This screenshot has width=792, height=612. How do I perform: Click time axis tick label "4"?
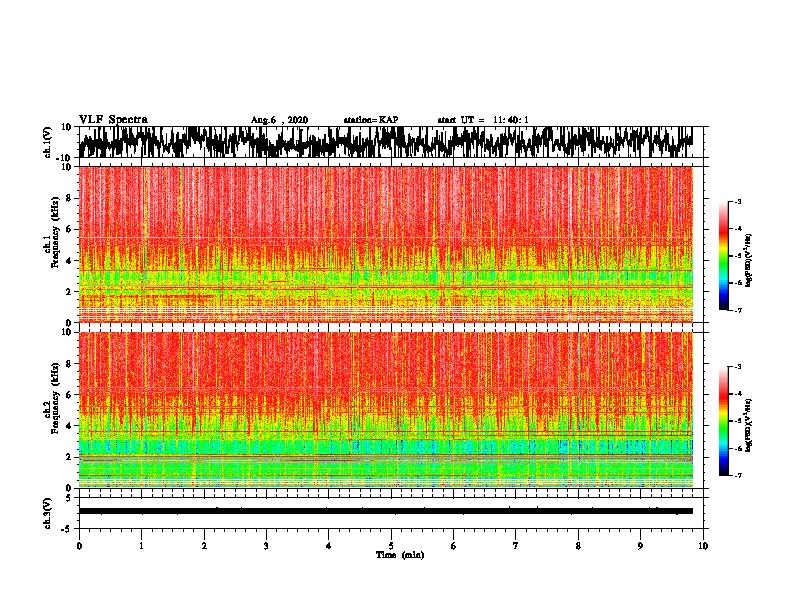tap(329, 546)
